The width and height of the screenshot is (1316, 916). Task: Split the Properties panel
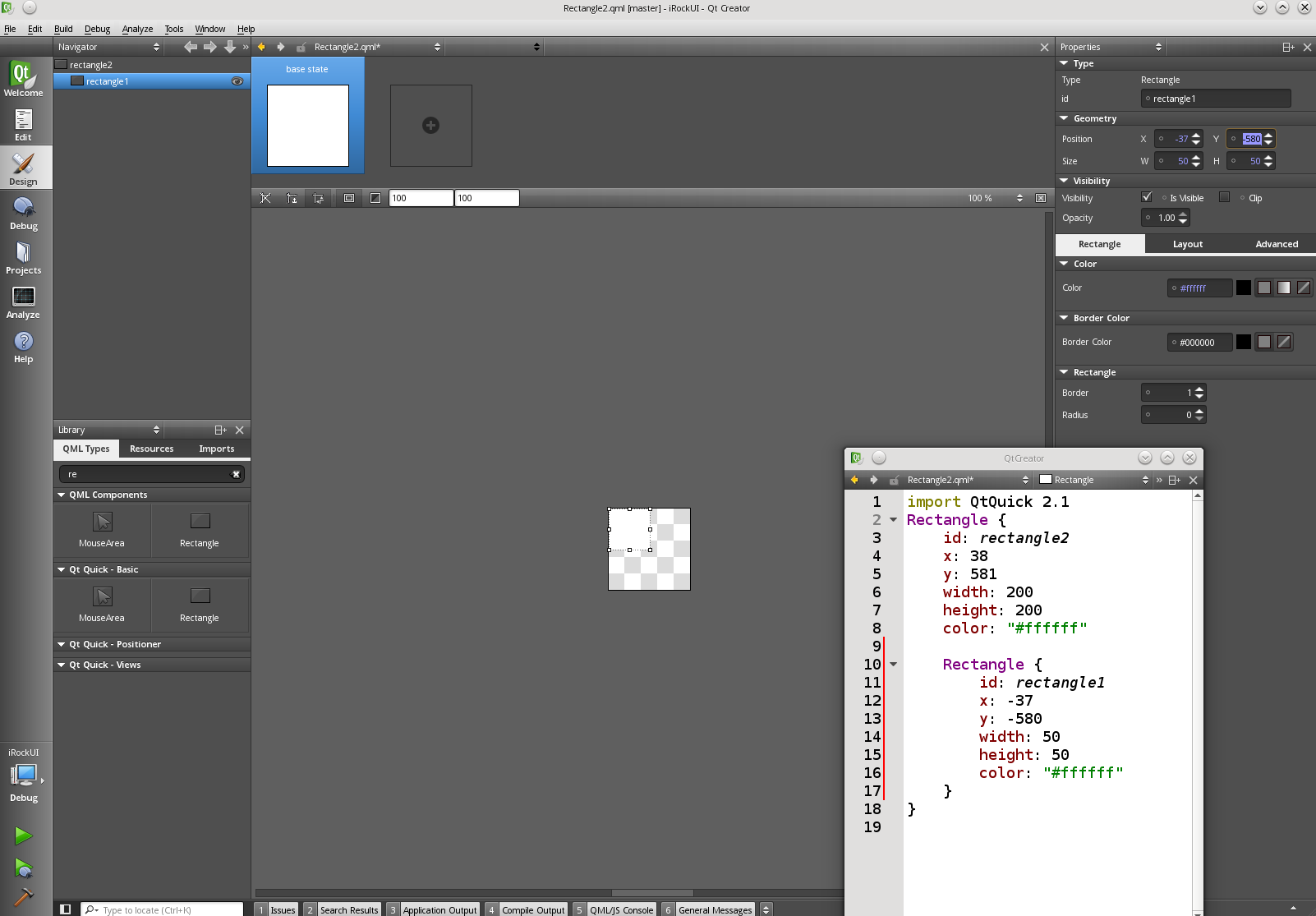[x=1288, y=47]
